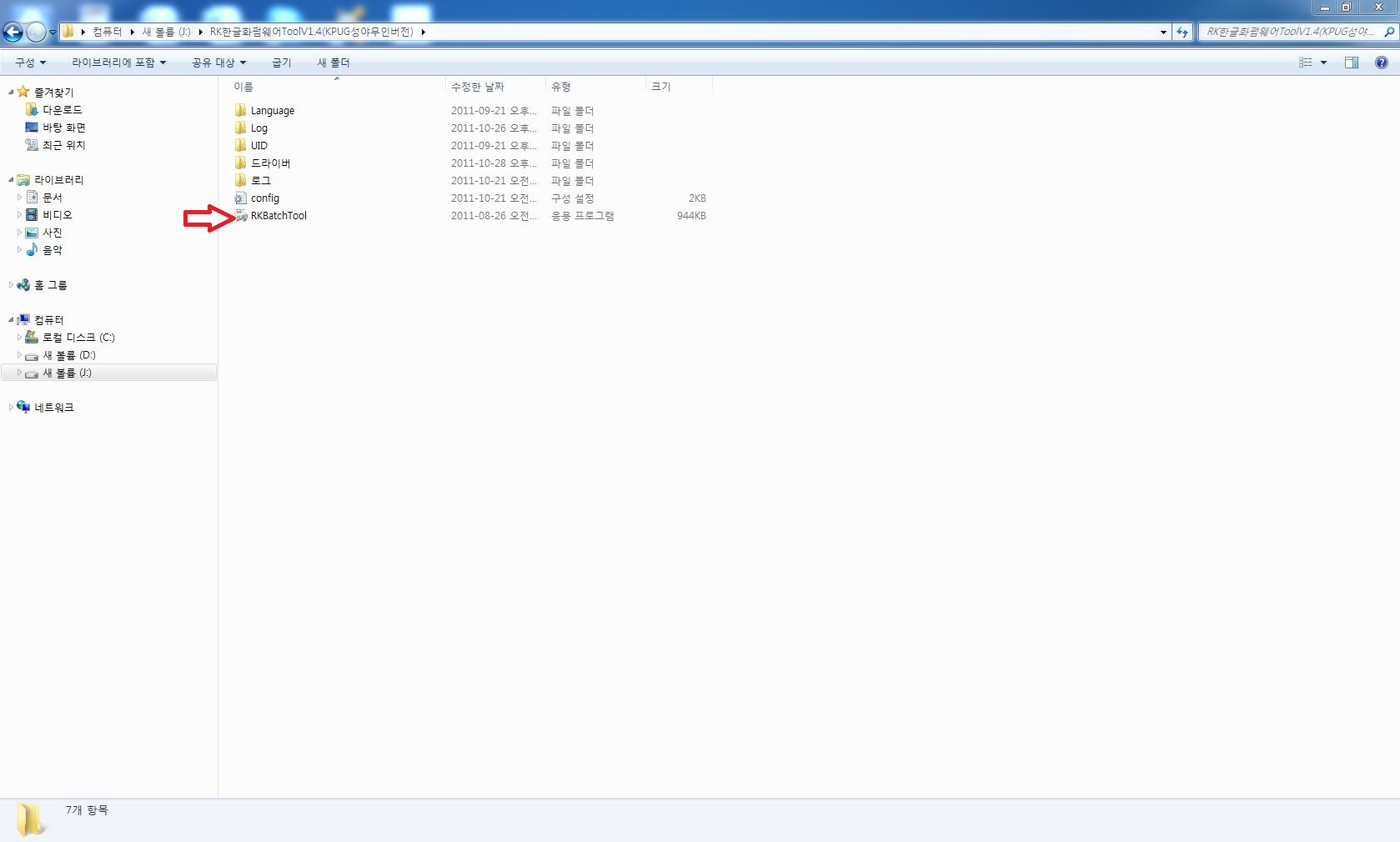Screen dimensions: 1400x842
Task: Open the recent pages dropdown arrow
Action: click(53, 33)
